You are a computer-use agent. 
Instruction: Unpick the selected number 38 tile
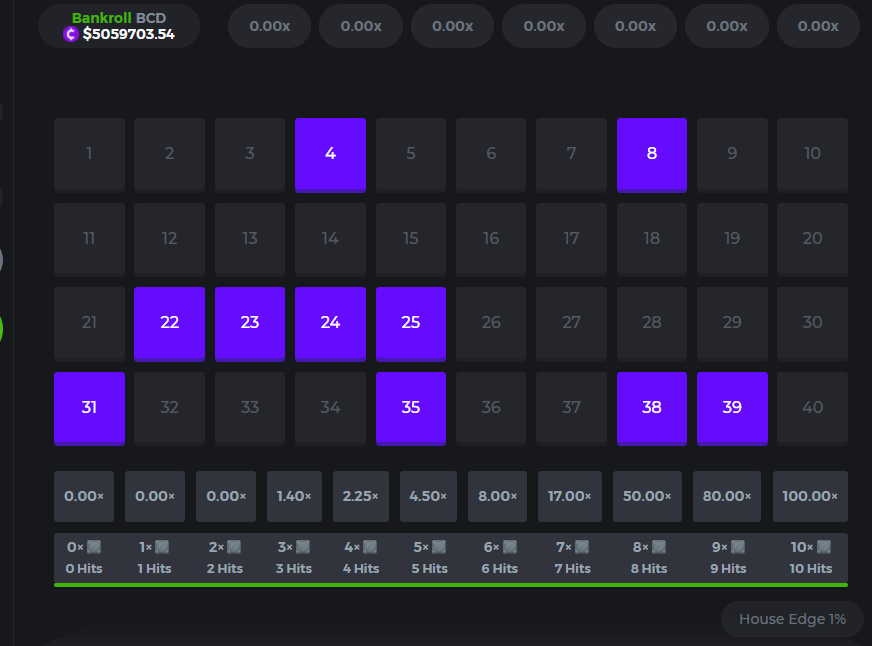pos(652,408)
